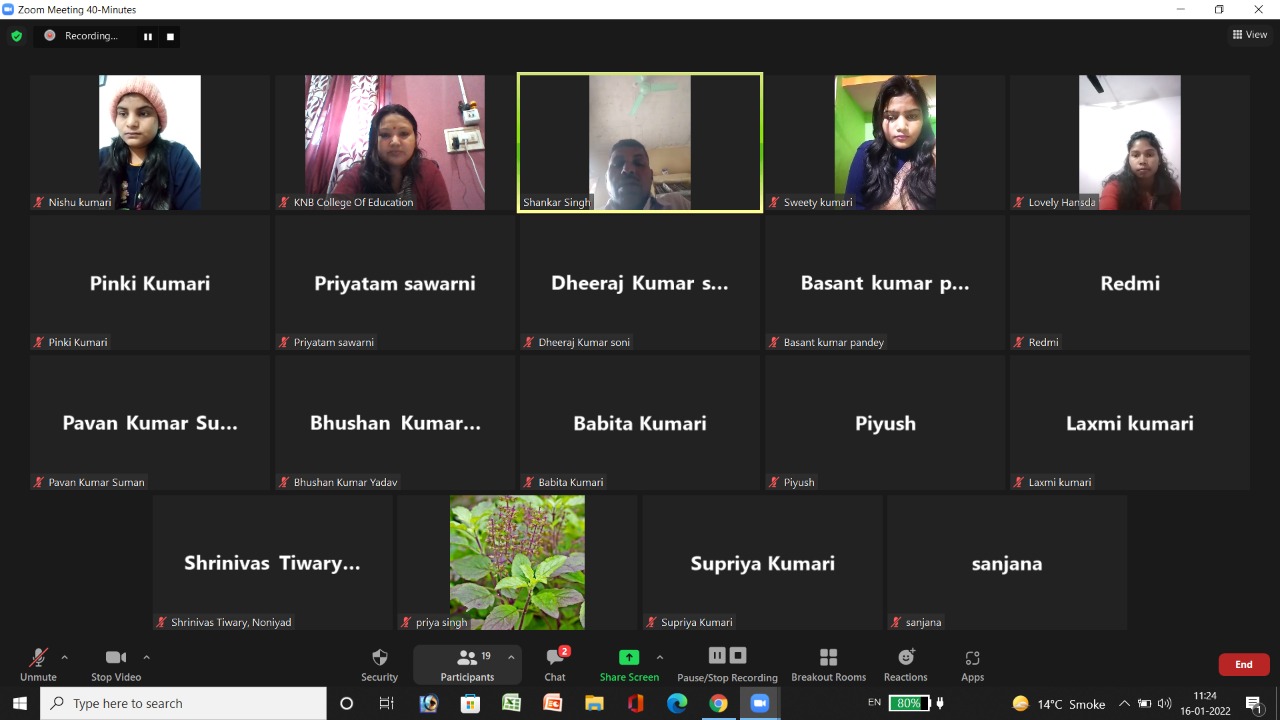Viewport: 1280px width, 720px height.
Task: Click the Zoom icon on the taskbar
Action: click(759, 703)
